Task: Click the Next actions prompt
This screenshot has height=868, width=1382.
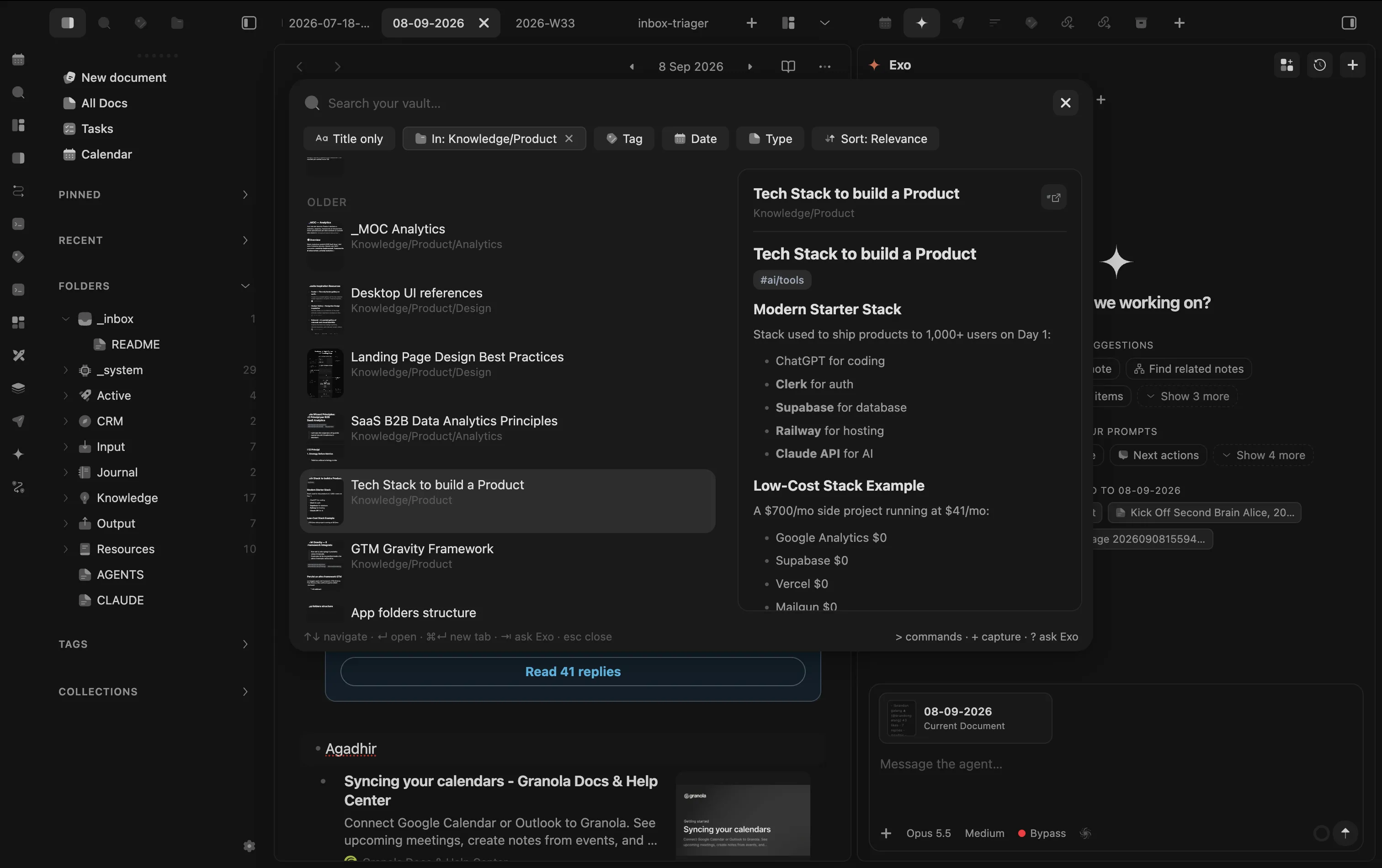Action: [x=1159, y=455]
